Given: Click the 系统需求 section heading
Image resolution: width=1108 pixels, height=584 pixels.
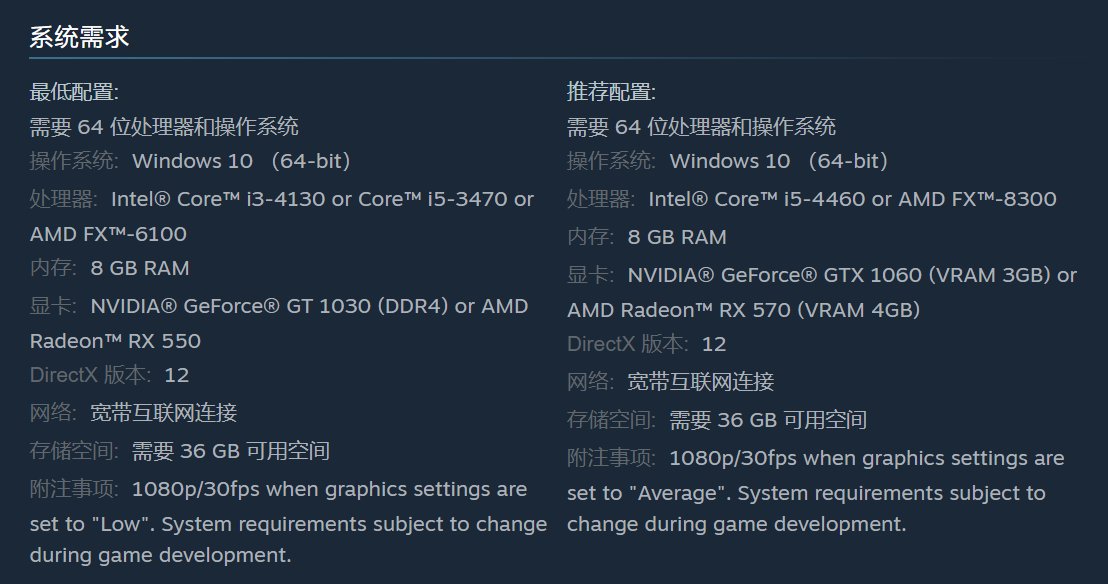Looking at the screenshot, I should [x=79, y=38].
